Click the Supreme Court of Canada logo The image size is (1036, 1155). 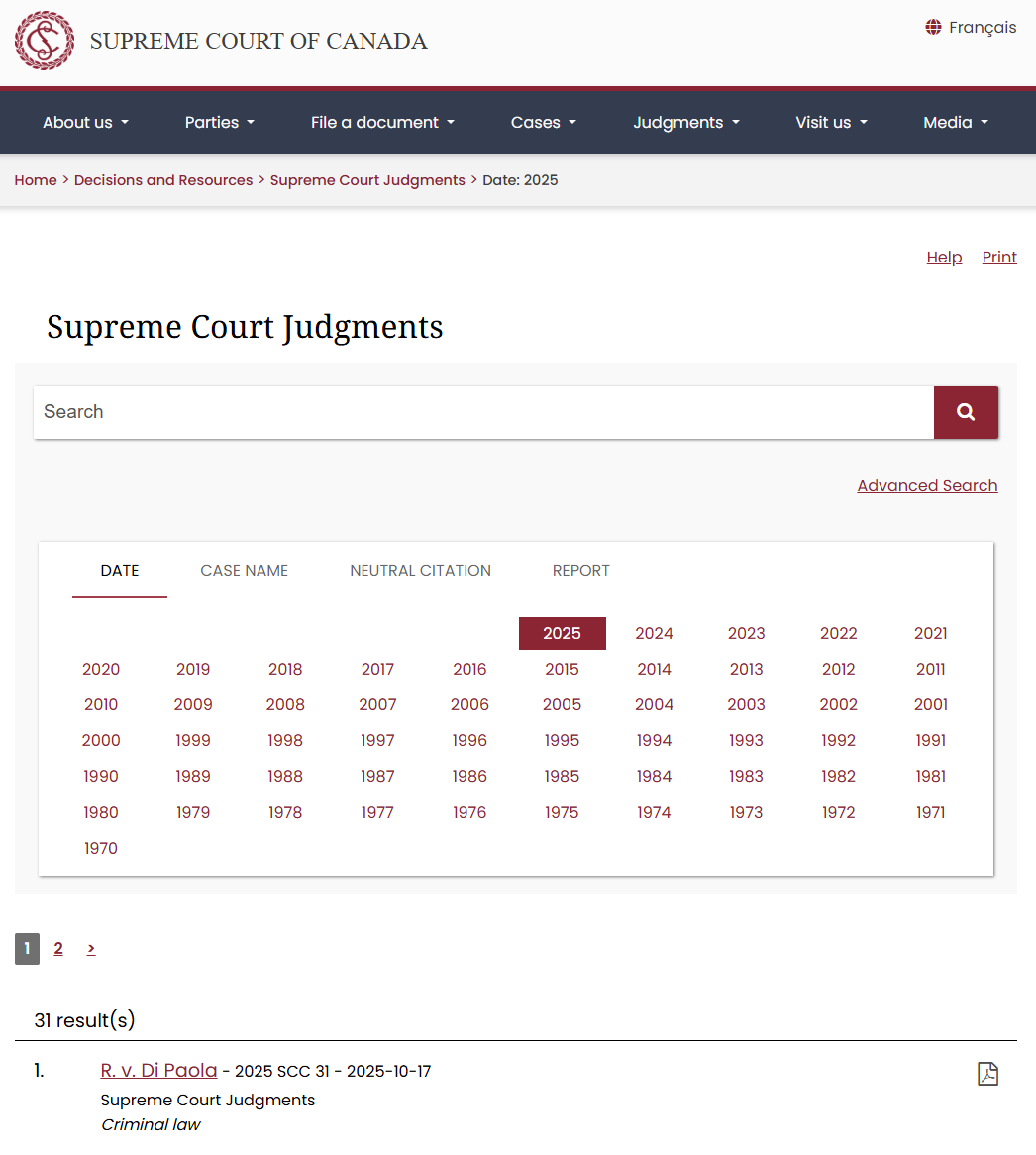45,41
